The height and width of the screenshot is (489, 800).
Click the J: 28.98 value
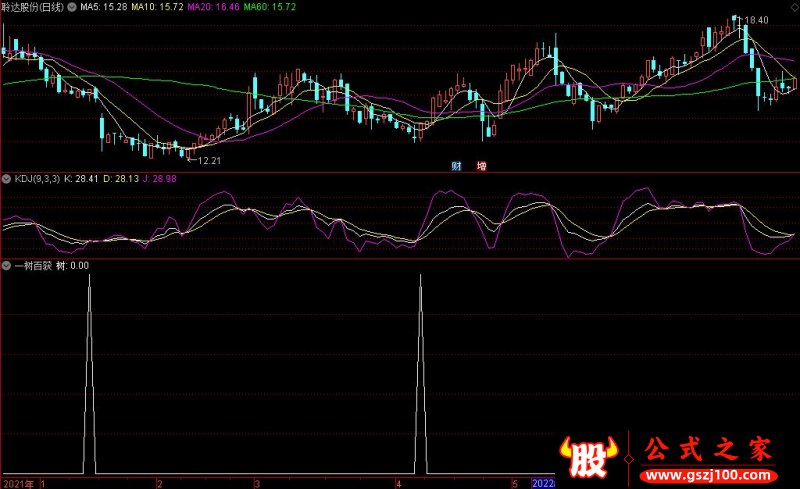pyautogui.click(x=160, y=179)
